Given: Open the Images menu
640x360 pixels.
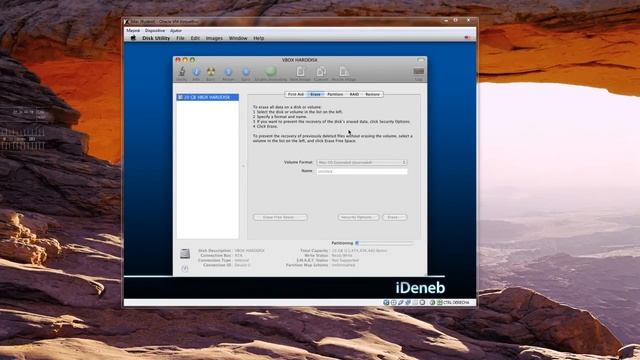Looking at the screenshot, I should (x=214, y=38).
